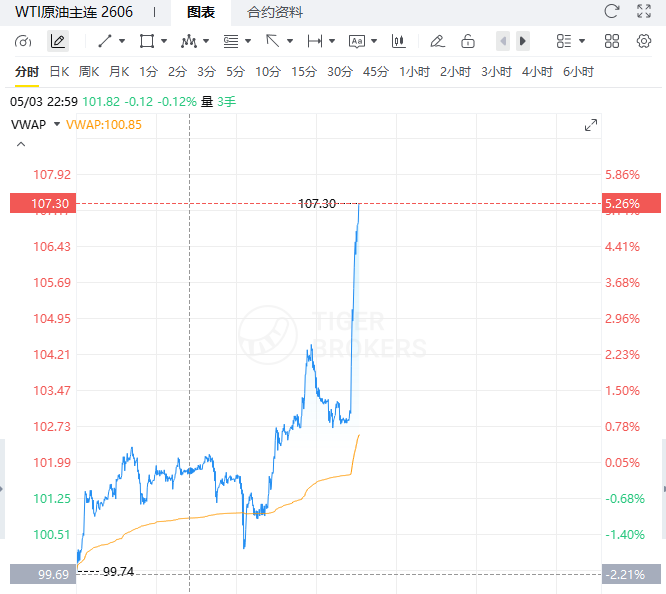Screen dimensions: 666x594
Task: Open chart settings gear icon
Action: coord(644,41)
